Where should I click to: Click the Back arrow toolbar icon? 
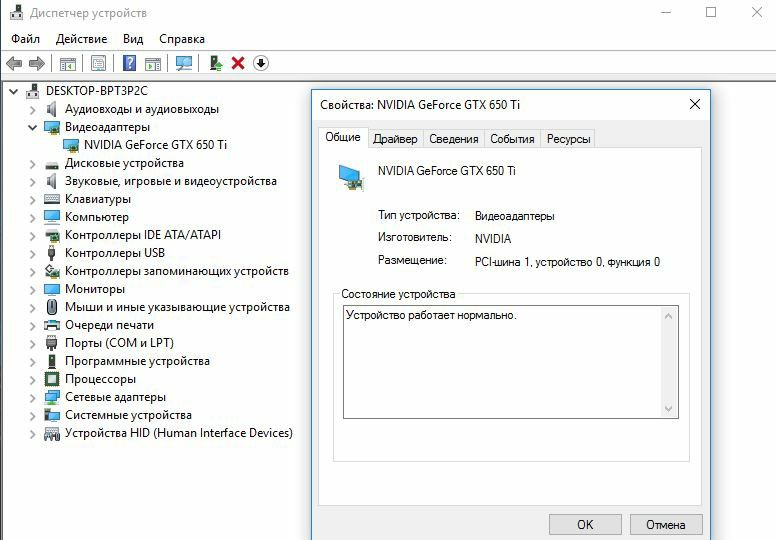click(14, 63)
